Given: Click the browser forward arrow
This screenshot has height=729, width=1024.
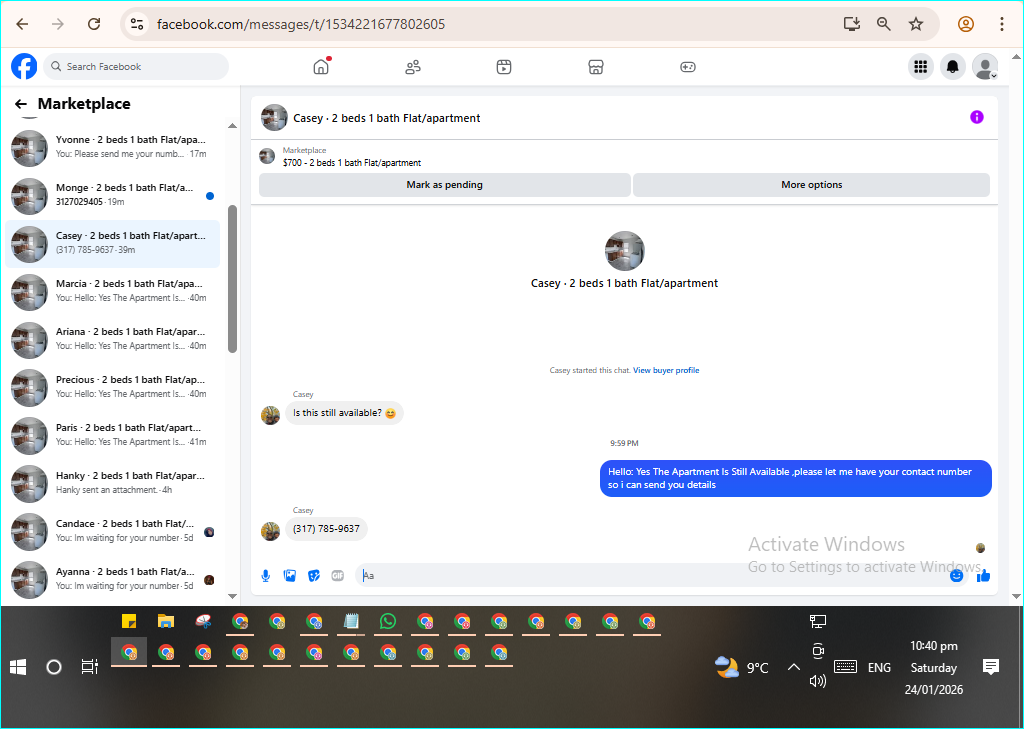Looking at the screenshot, I should [58, 24].
